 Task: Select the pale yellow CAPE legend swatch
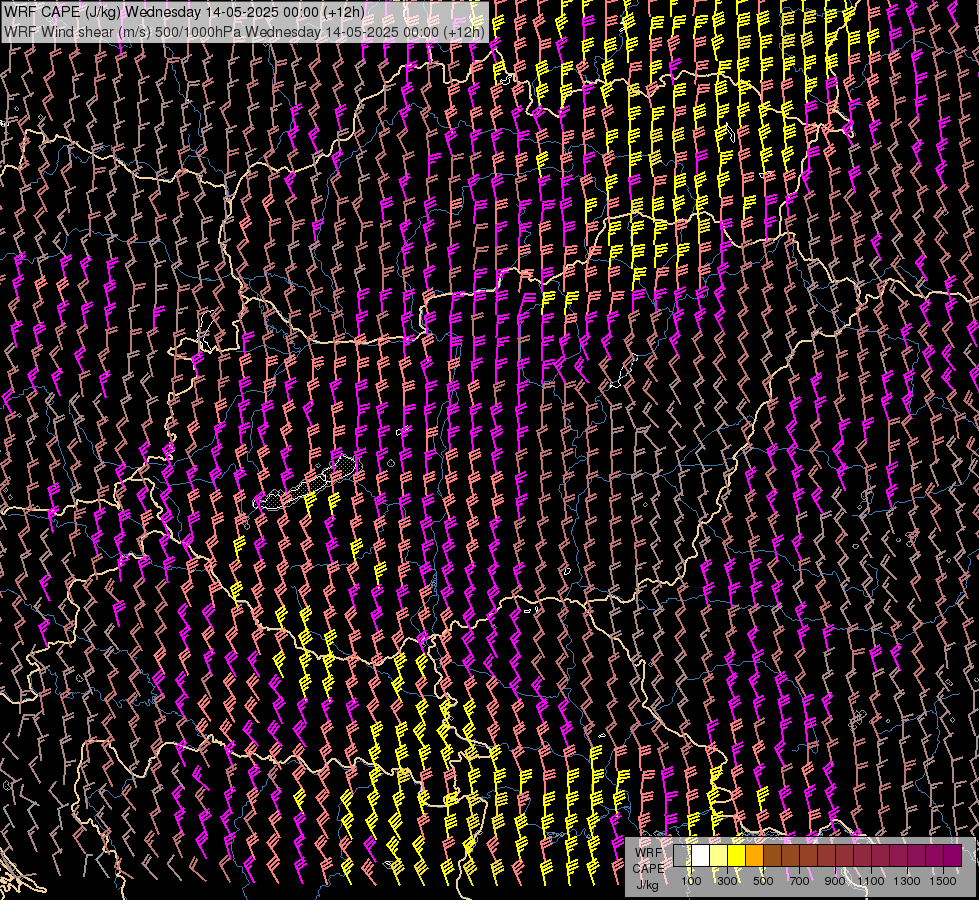[719, 855]
